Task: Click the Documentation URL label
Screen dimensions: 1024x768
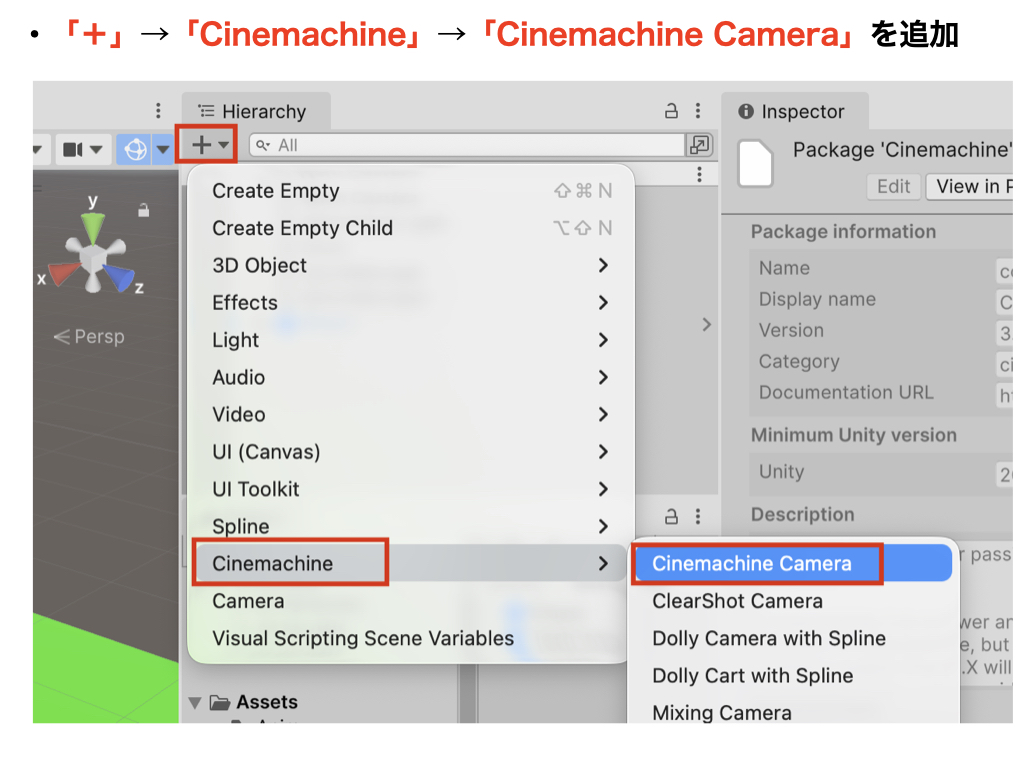Action: [x=846, y=392]
